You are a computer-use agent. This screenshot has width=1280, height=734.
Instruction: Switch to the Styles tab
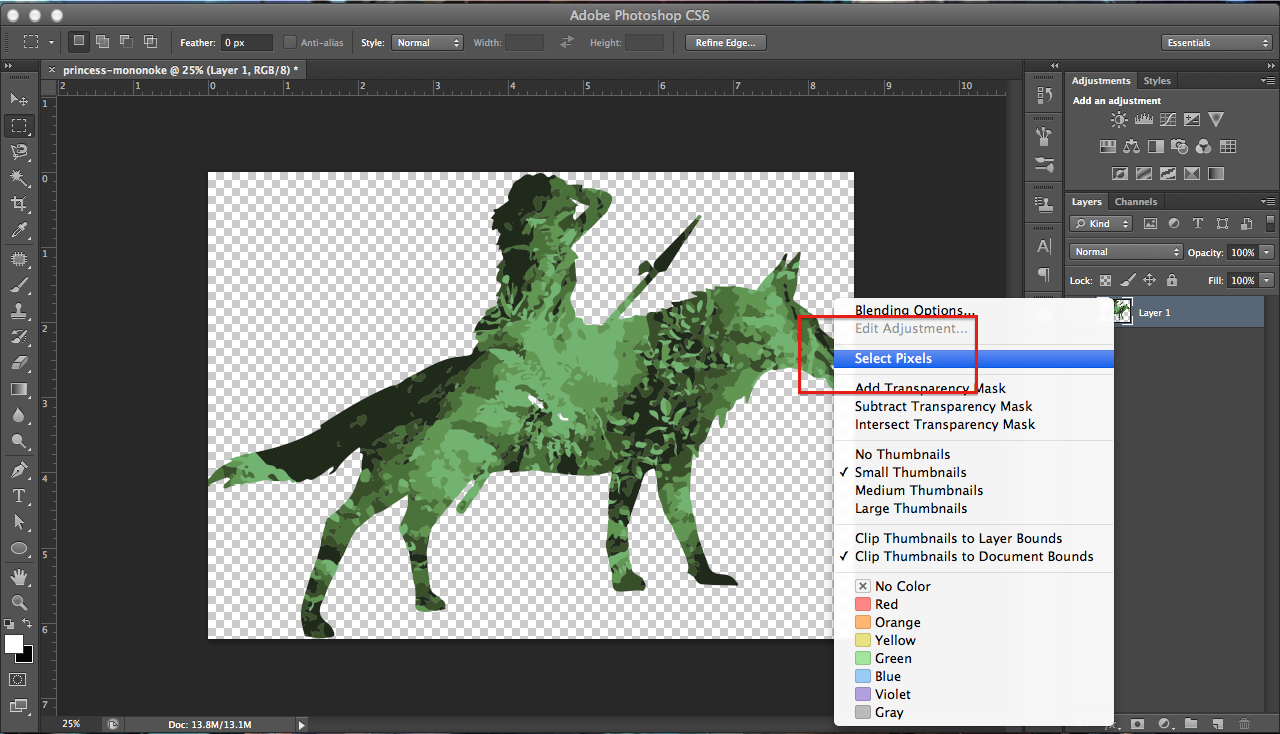[x=1157, y=81]
